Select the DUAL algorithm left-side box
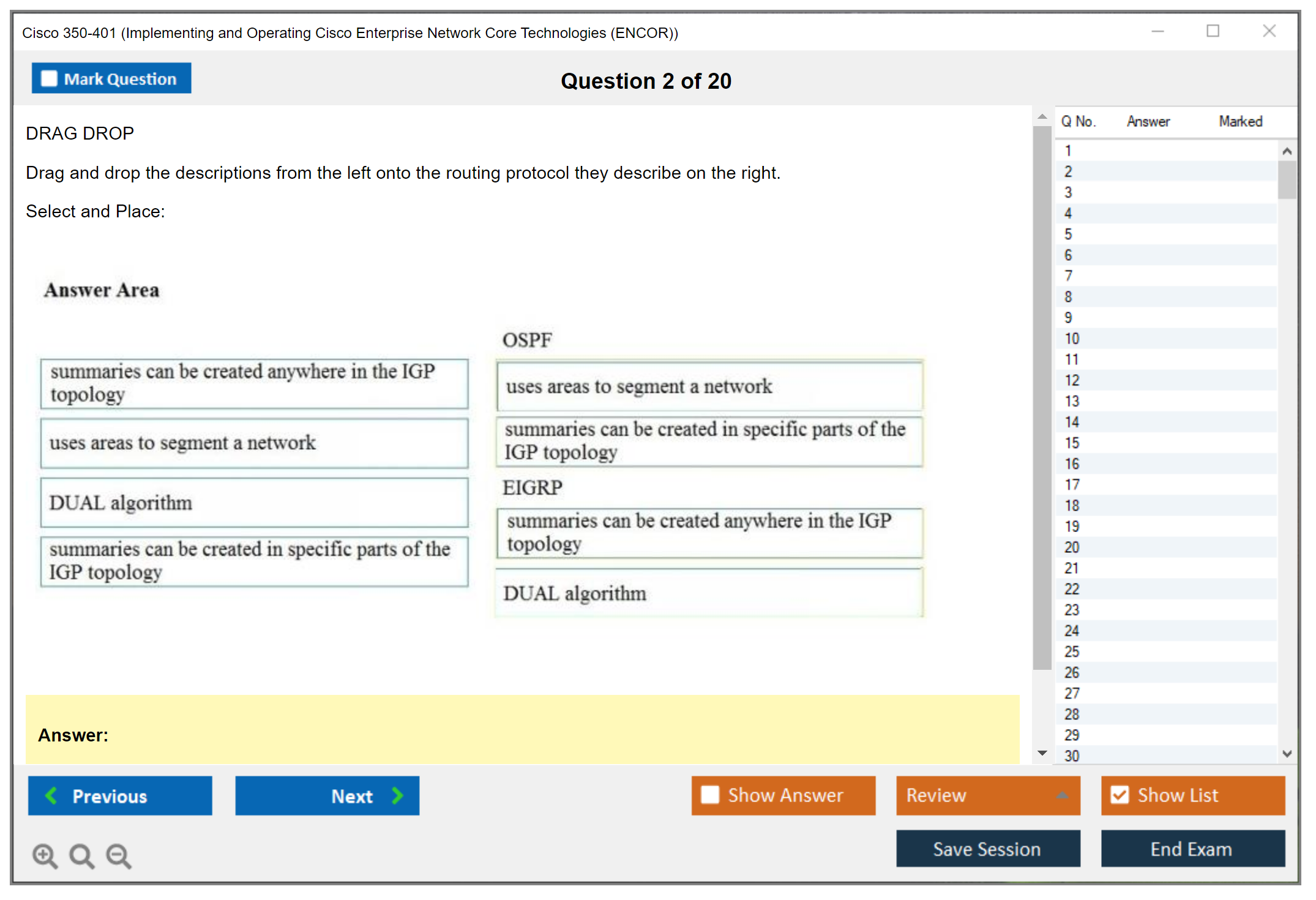 [x=254, y=503]
